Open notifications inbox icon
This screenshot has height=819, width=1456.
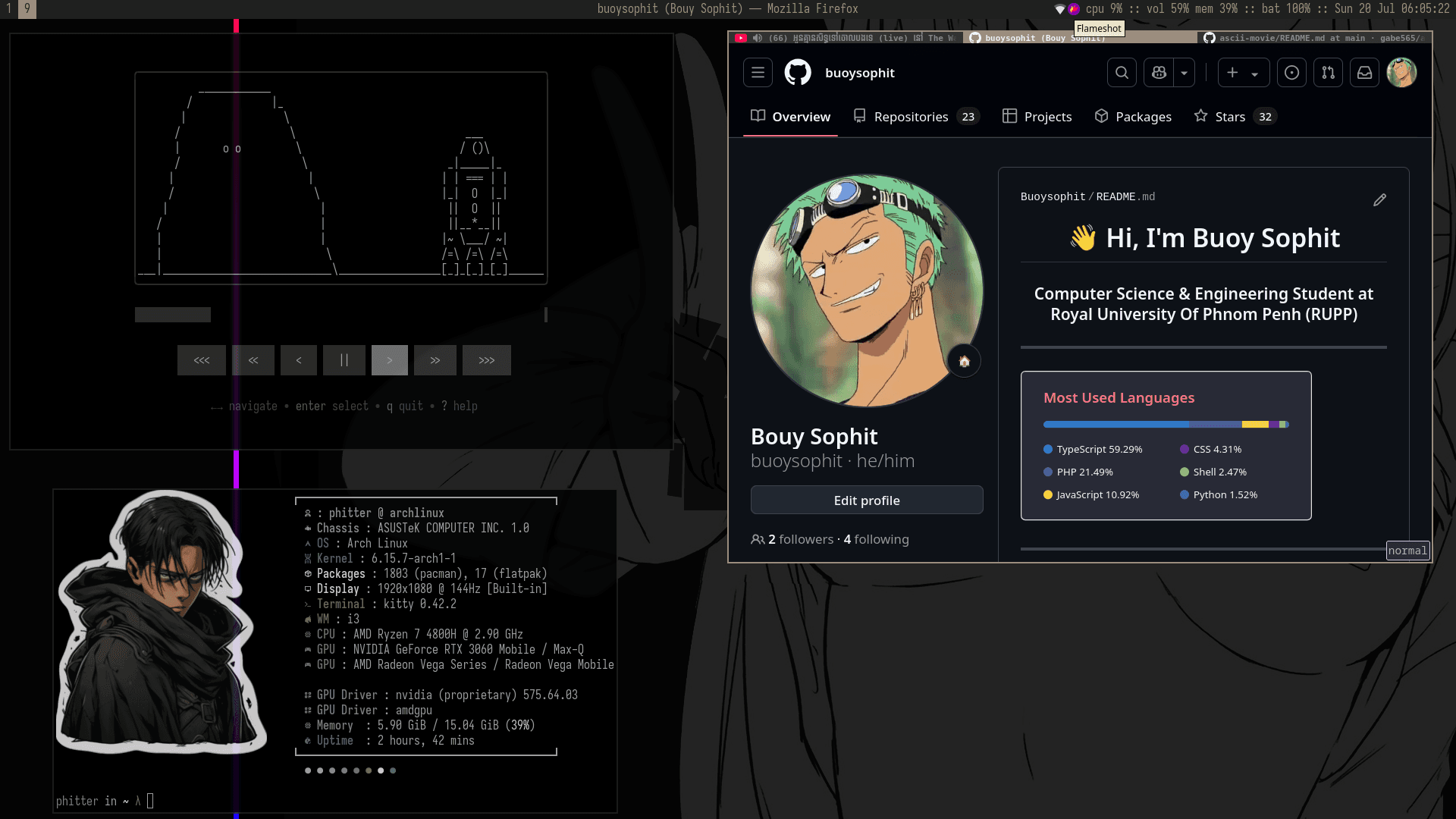[1364, 73]
